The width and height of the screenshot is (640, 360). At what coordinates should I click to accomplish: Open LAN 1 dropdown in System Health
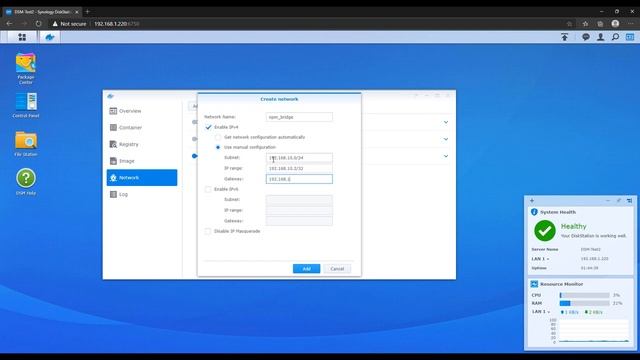click(x=540, y=259)
